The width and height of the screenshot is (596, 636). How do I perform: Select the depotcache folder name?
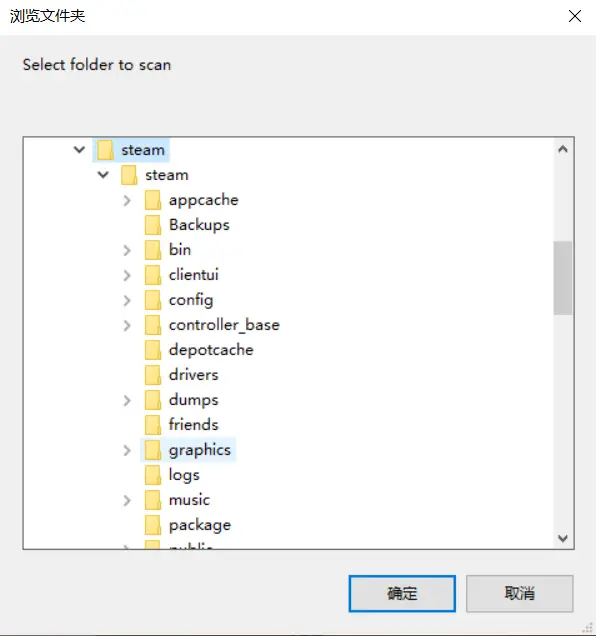[x=211, y=350]
